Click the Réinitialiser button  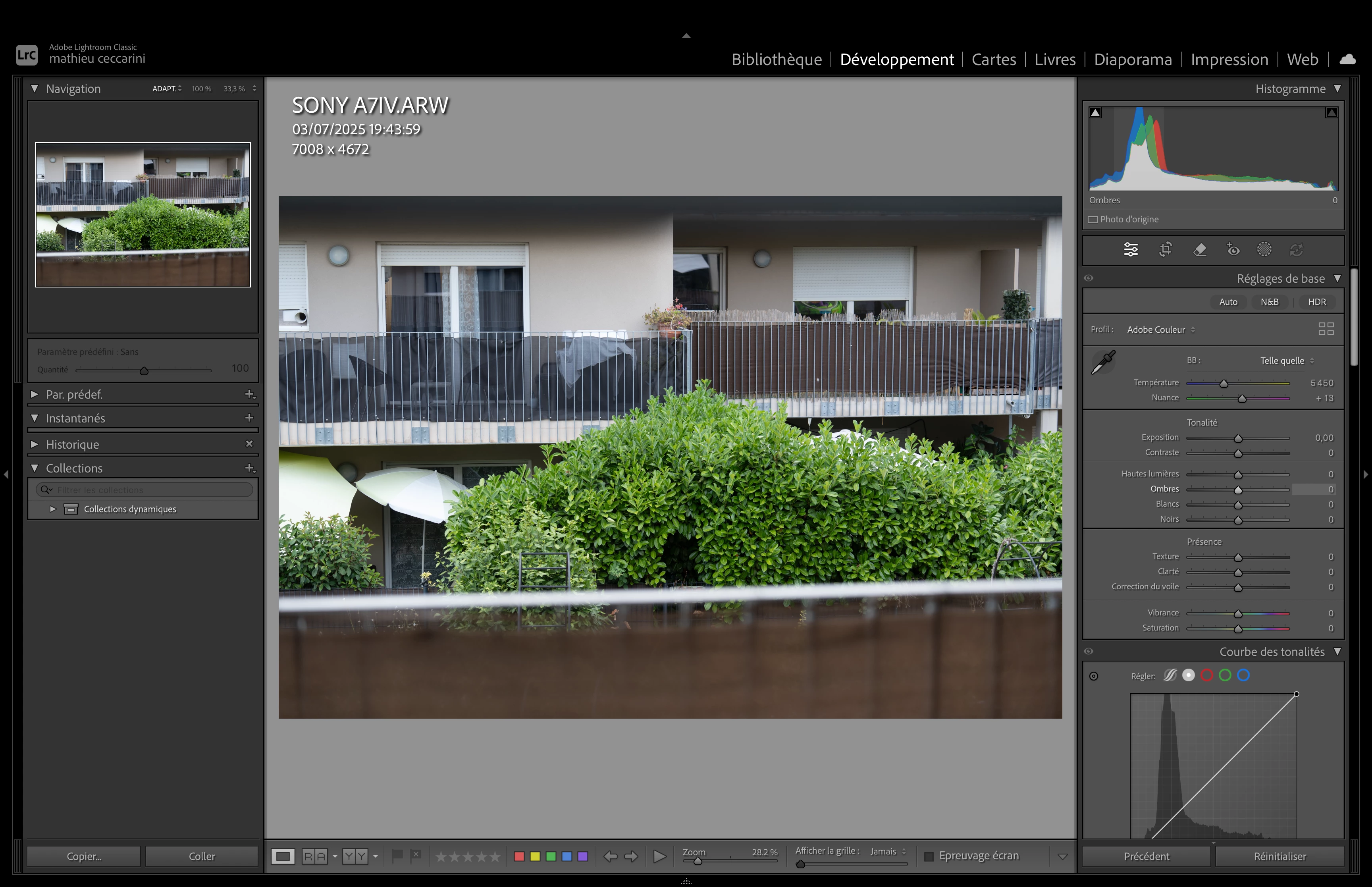pos(1280,856)
